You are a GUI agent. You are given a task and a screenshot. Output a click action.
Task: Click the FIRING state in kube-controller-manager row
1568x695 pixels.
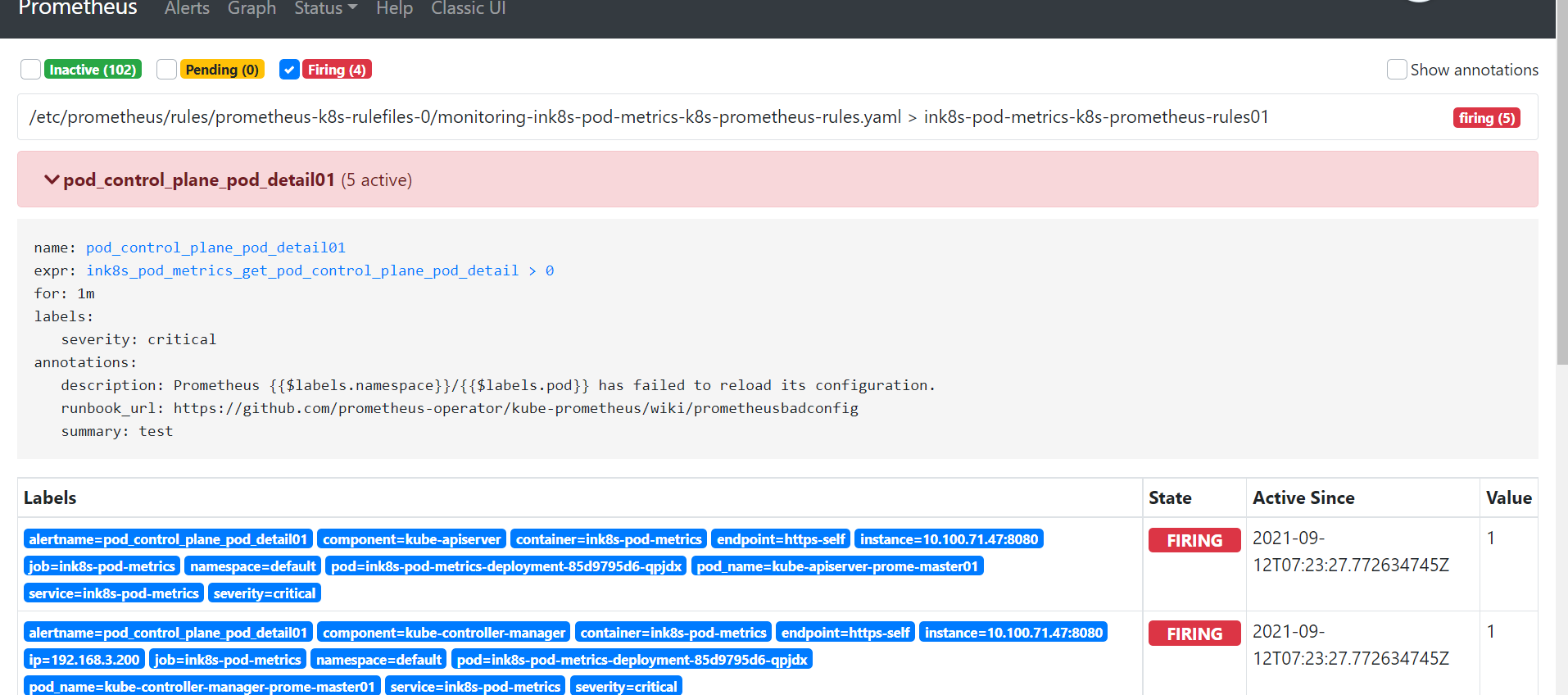1194,634
